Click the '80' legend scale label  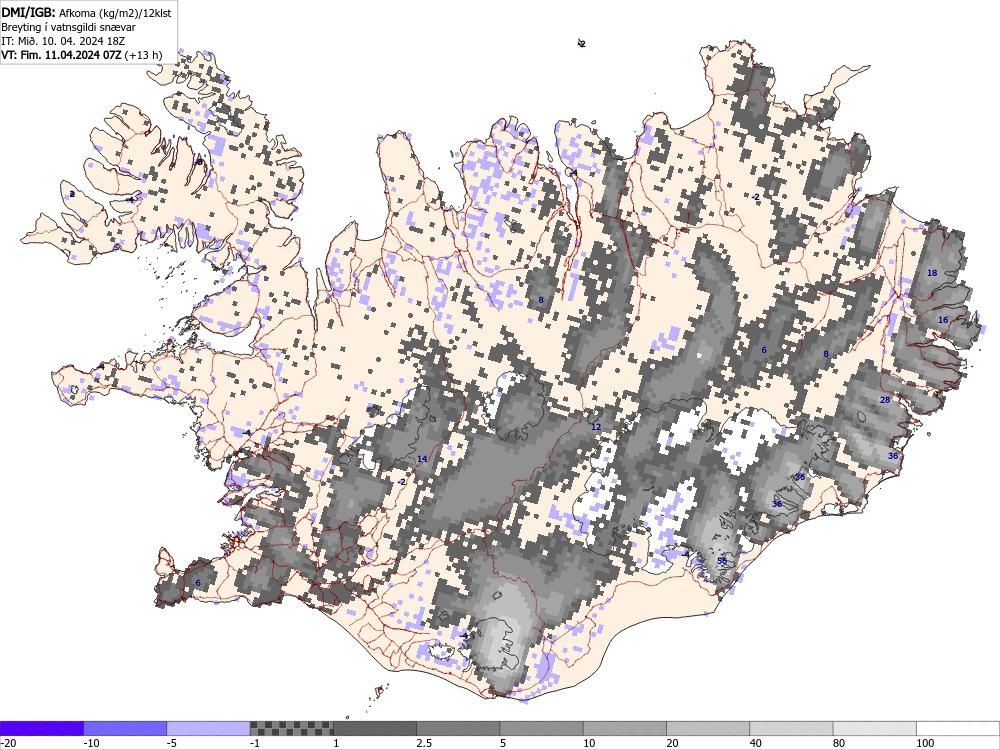click(x=839, y=743)
